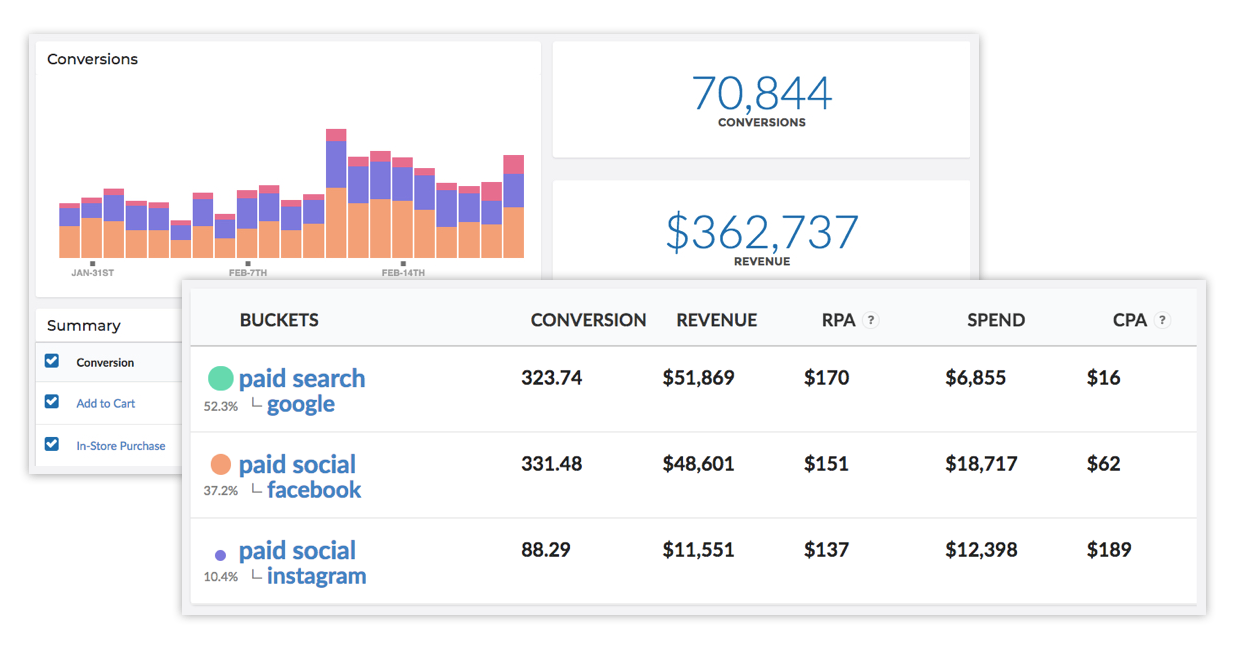Click the 70,844 conversions total
Image resolution: width=1234 pixels, height=649 pixels.
pos(762,93)
